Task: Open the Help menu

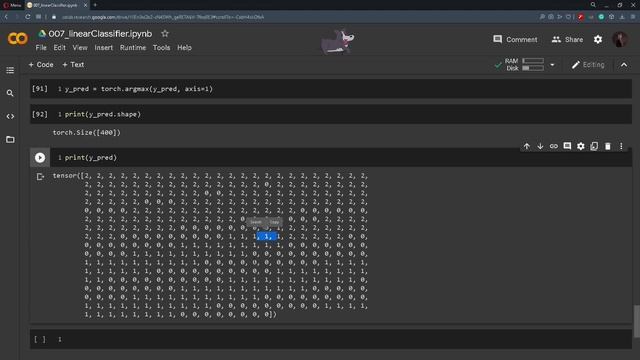Action: (x=184, y=48)
